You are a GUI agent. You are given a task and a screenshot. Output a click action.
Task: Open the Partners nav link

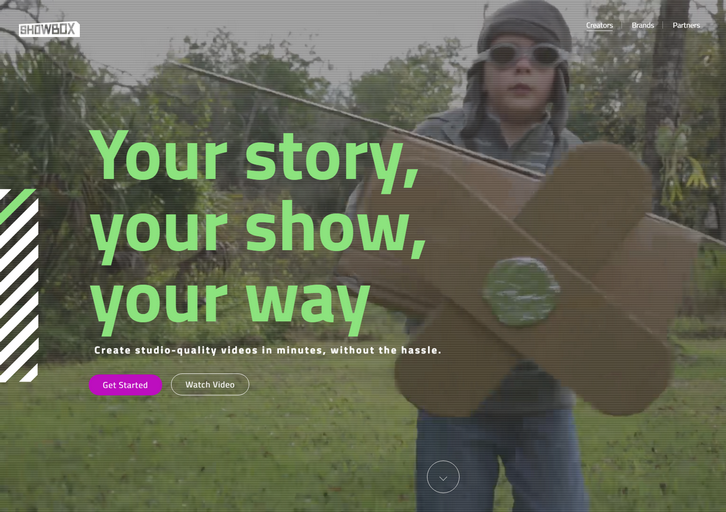pos(686,25)
